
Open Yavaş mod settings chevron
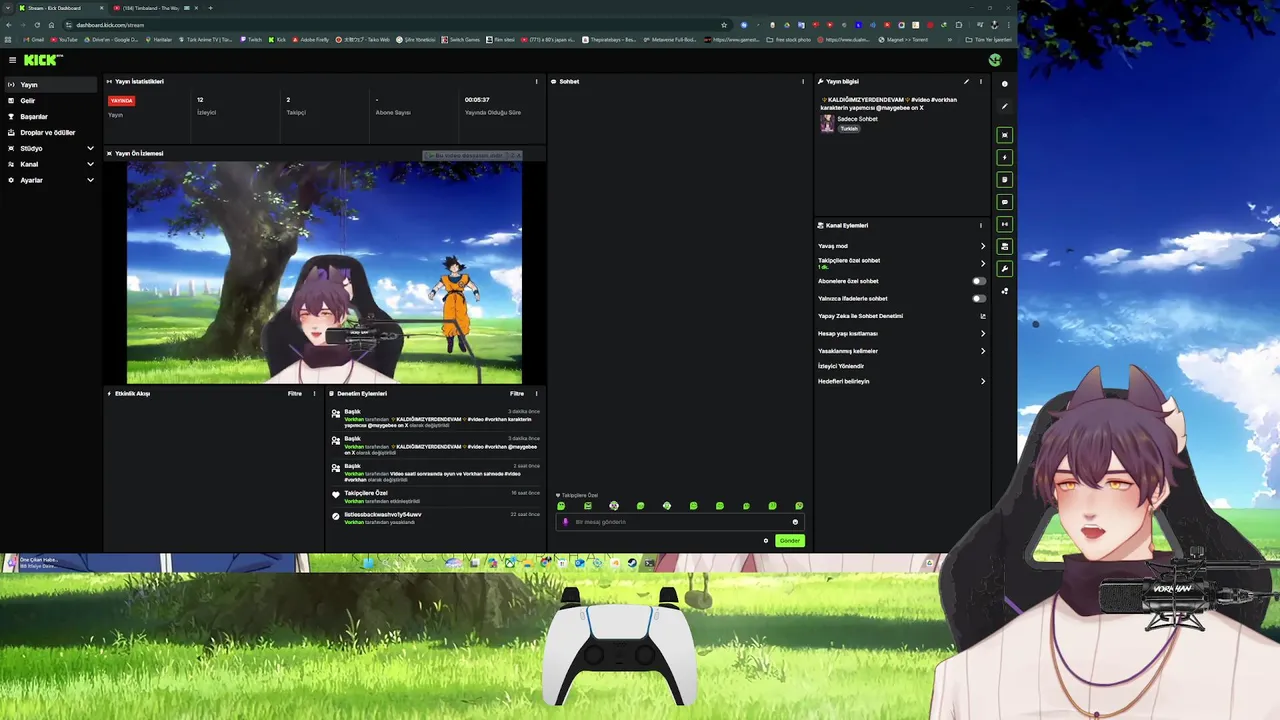pos(983,246)
